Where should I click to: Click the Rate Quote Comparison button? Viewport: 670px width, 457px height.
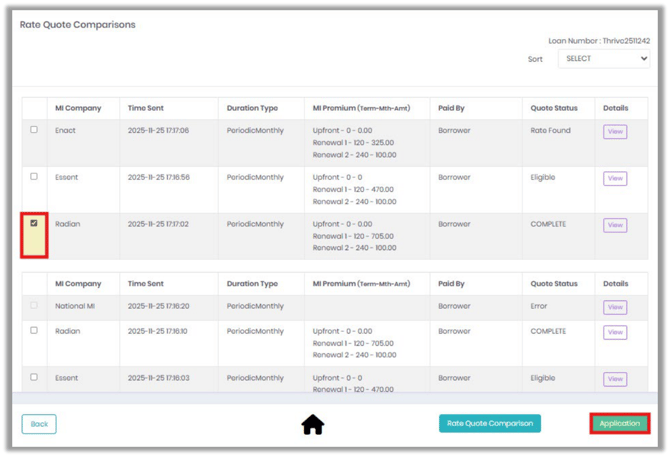pos(490,423)
